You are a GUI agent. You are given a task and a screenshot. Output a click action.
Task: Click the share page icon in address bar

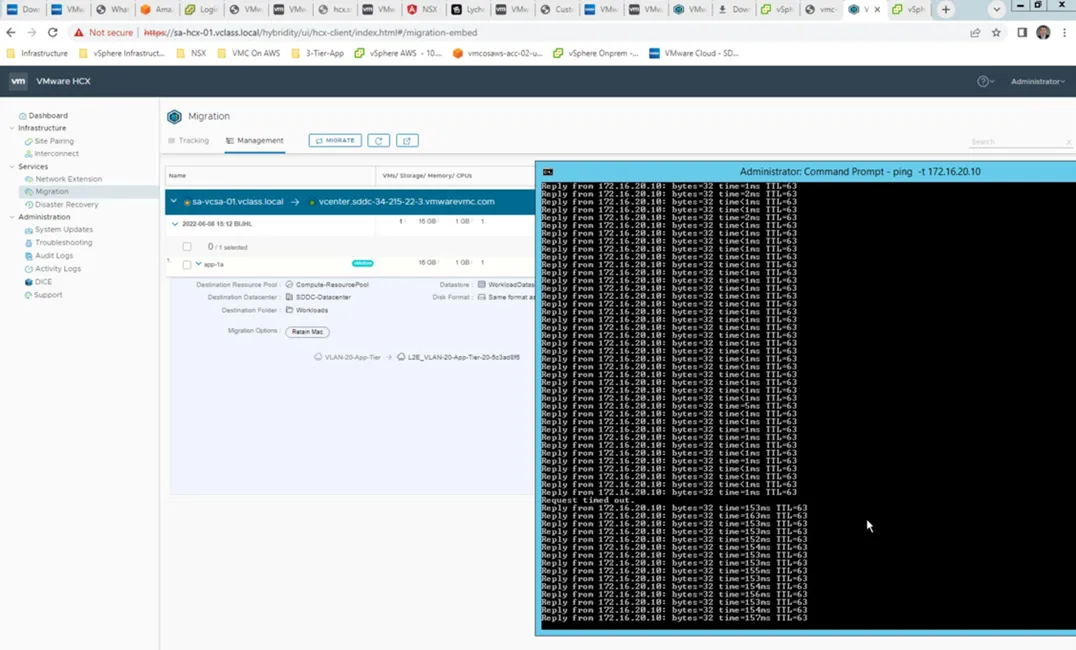point(975,32)
